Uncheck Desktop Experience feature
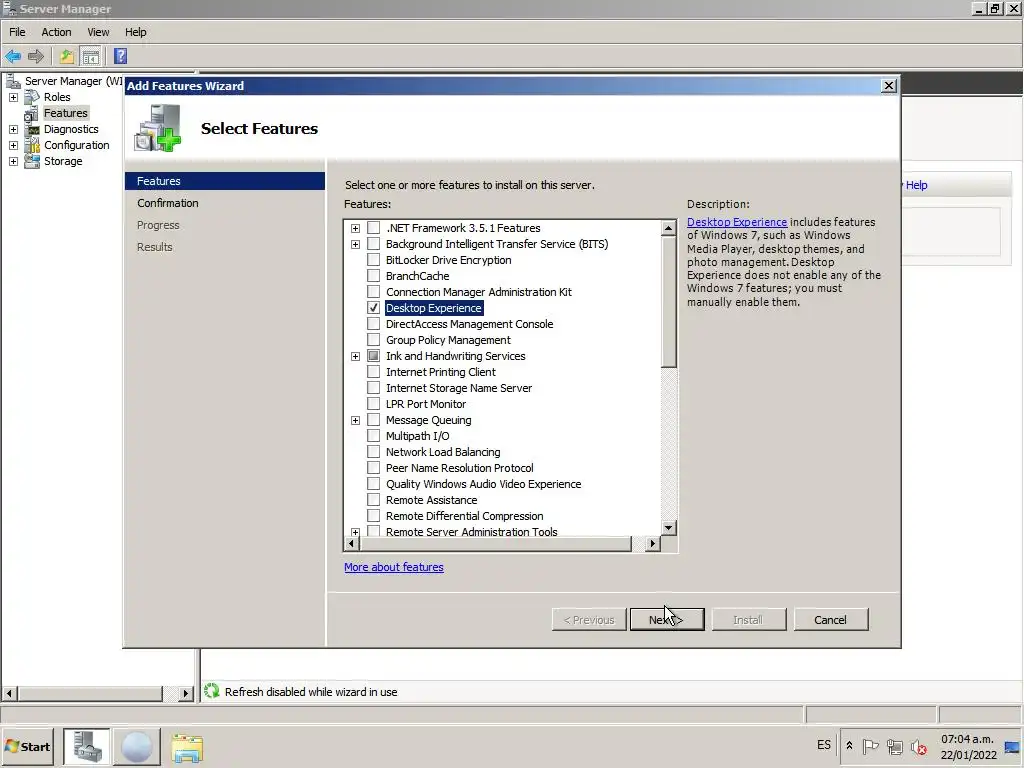Image resolution: width=1024 pixels, height=768 pixels. pos(374,308)
